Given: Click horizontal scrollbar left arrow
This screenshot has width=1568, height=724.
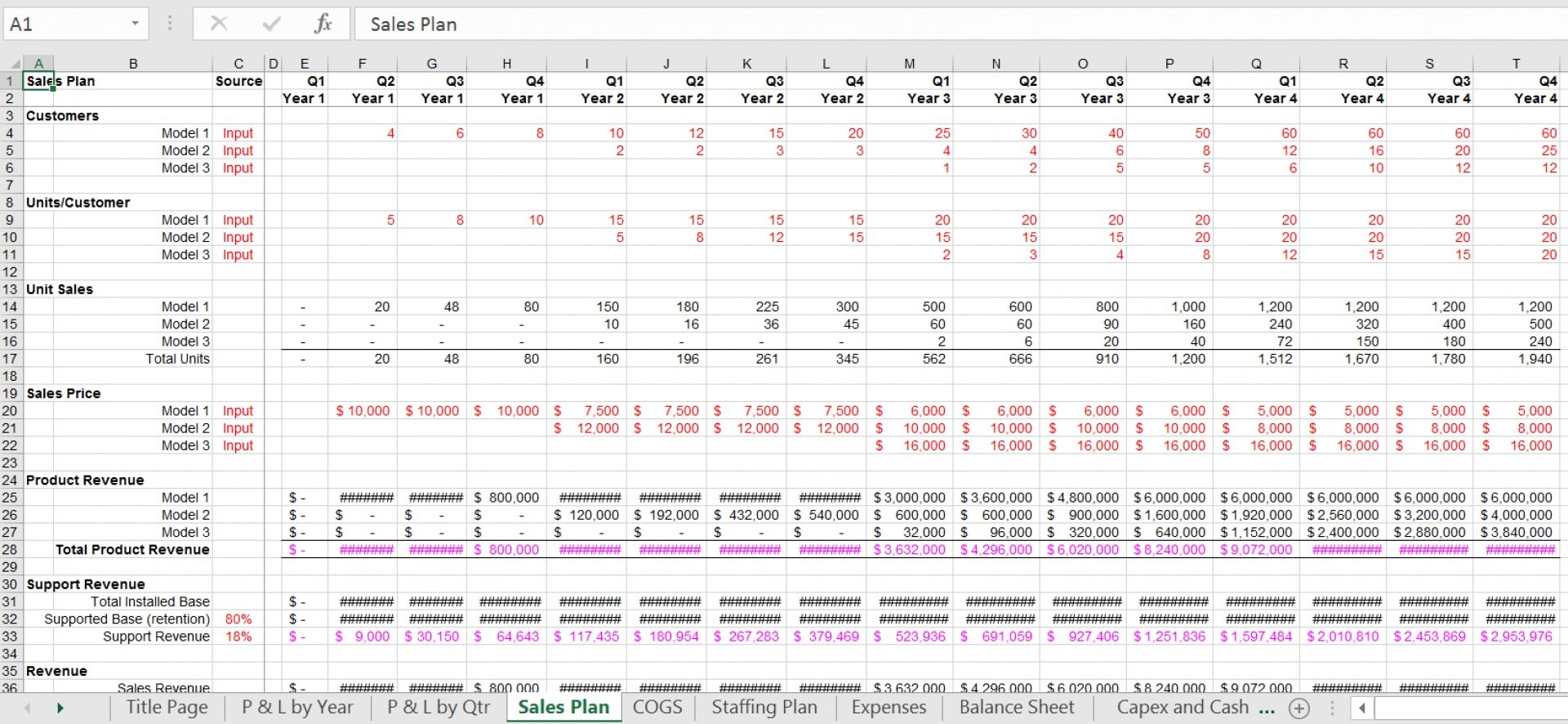Looking at the screenshot, I should point(1361,708).
